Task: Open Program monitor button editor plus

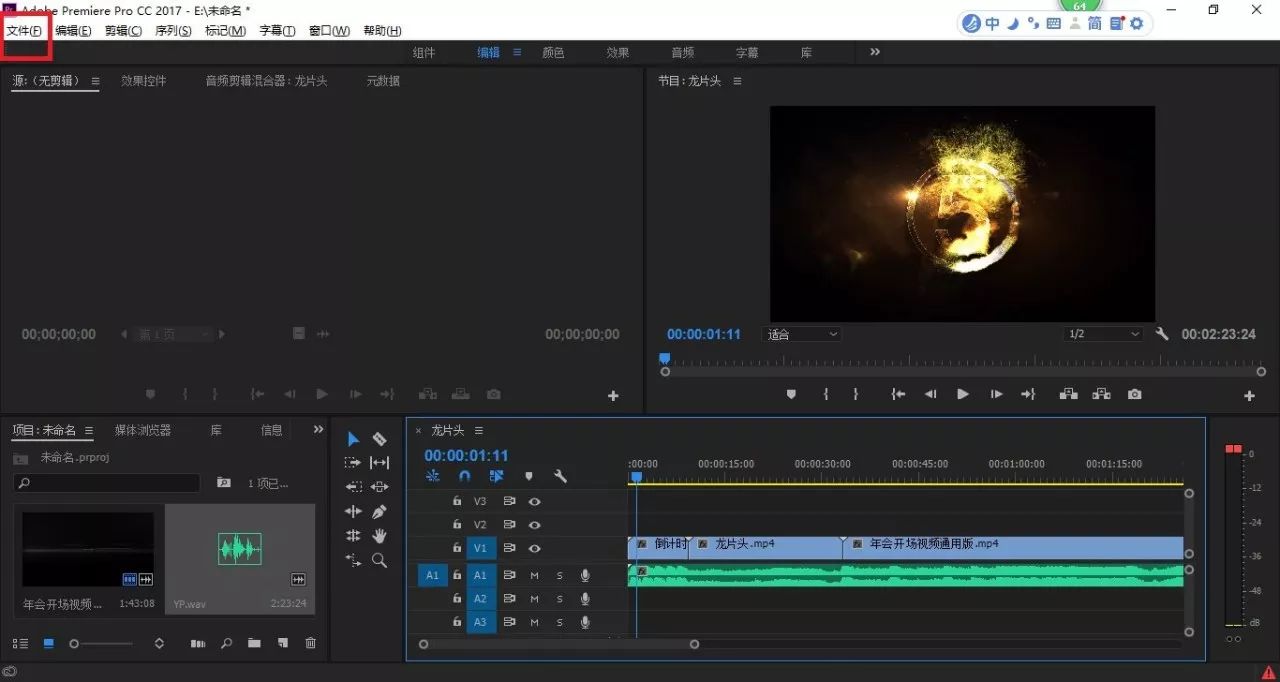Action: pos(1249,396)
